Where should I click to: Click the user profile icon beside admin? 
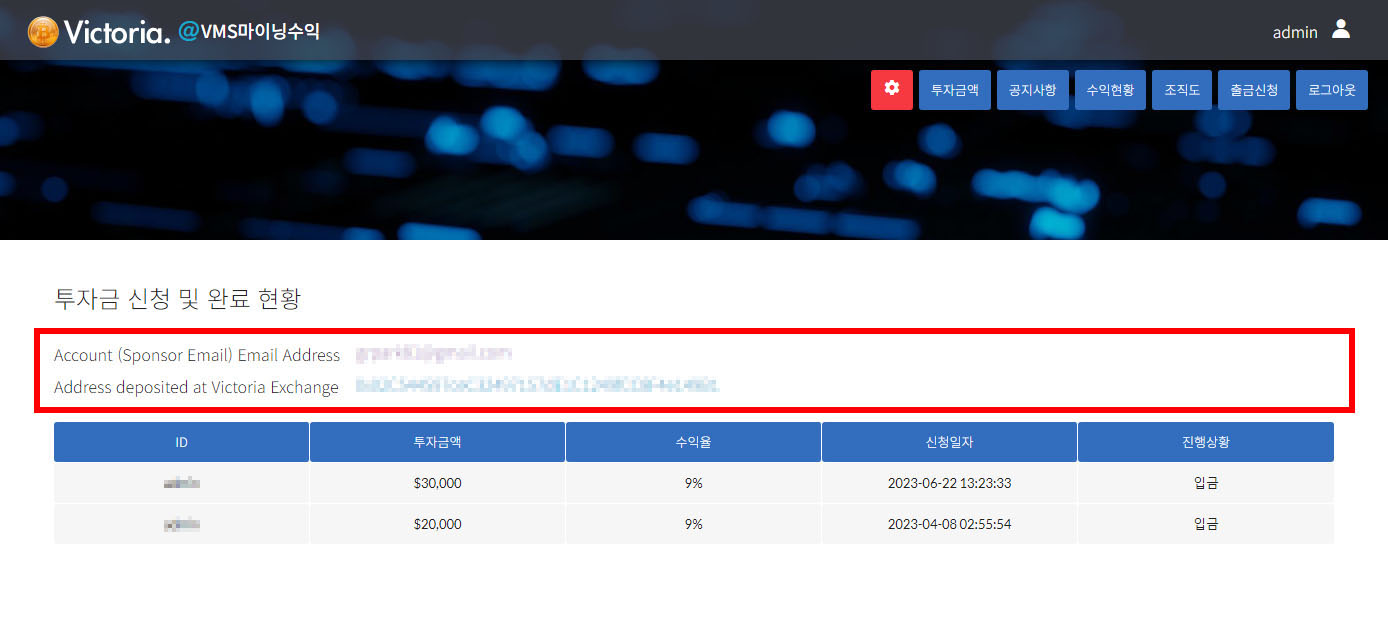[1341, 30]
